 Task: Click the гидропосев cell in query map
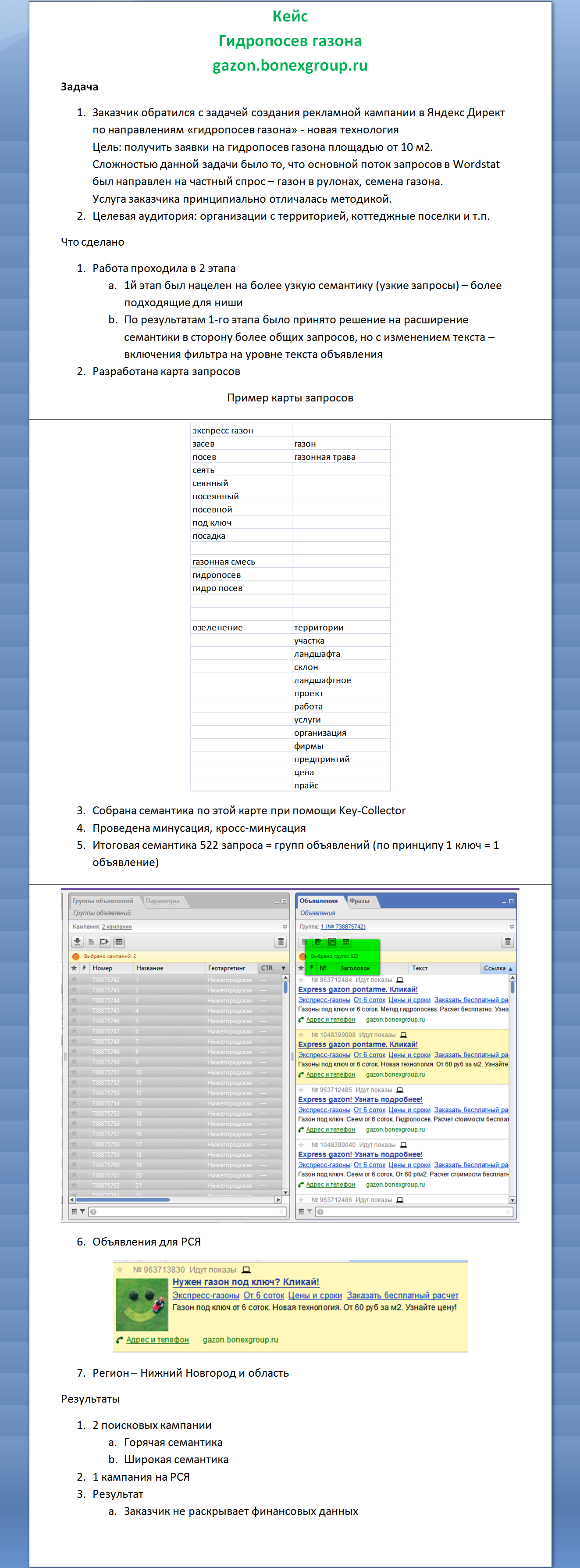point(241,575)
